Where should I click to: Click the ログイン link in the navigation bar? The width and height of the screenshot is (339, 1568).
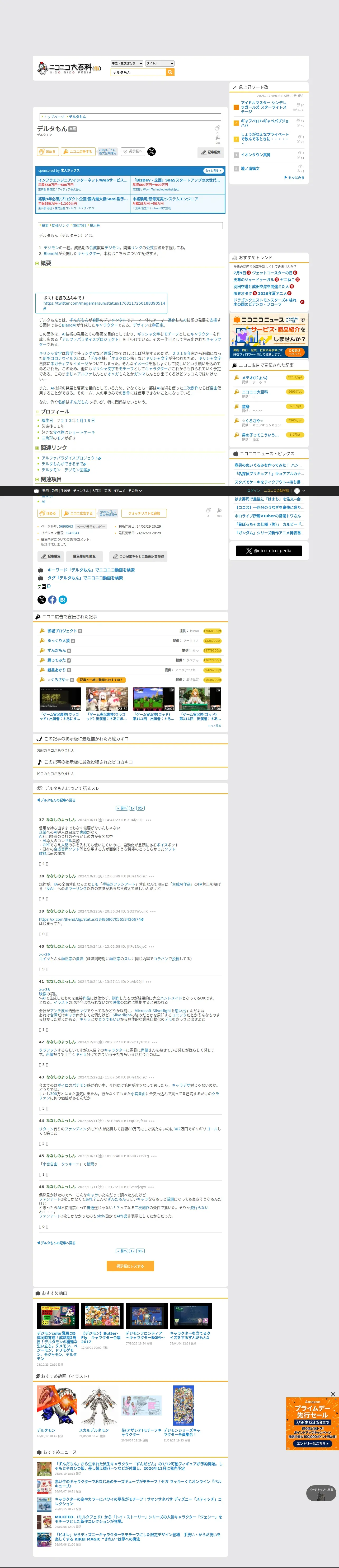click(253, 491)
